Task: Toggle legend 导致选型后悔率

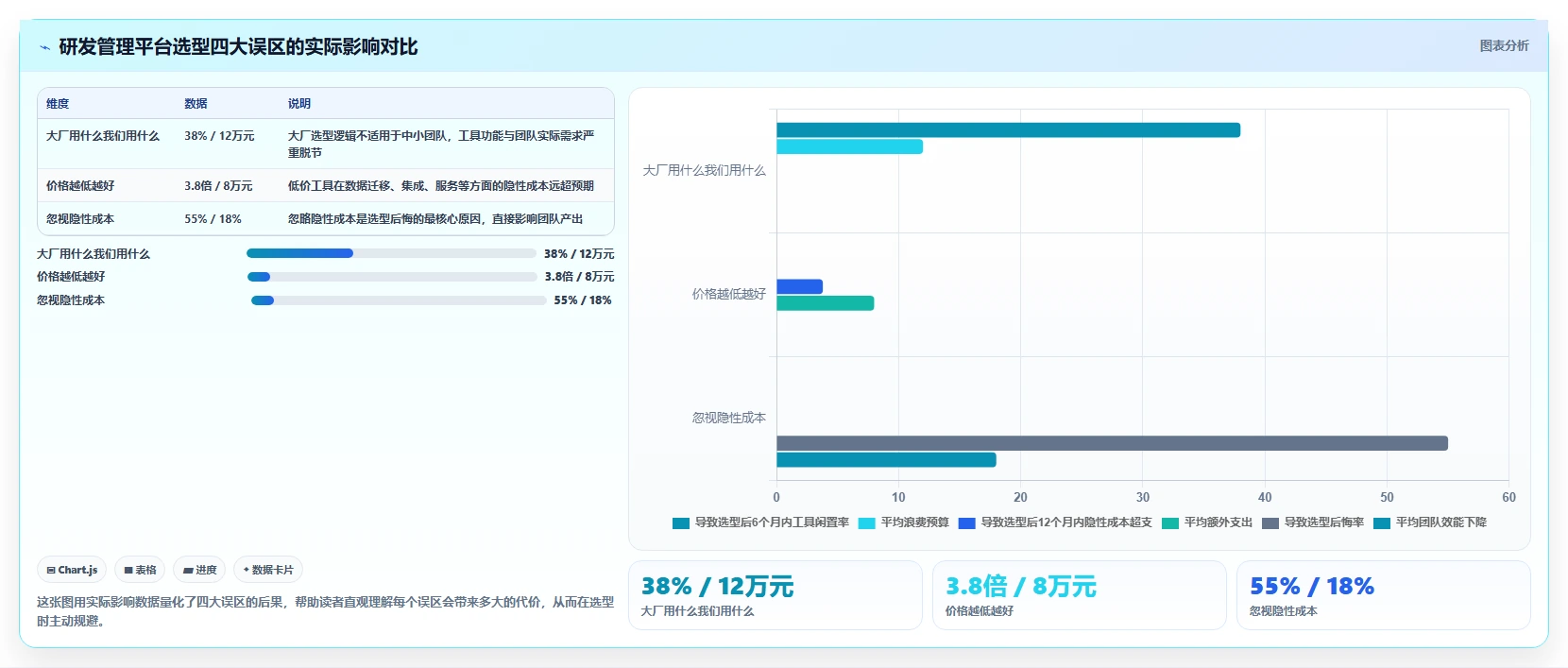Action: (x=1313, y=522)
